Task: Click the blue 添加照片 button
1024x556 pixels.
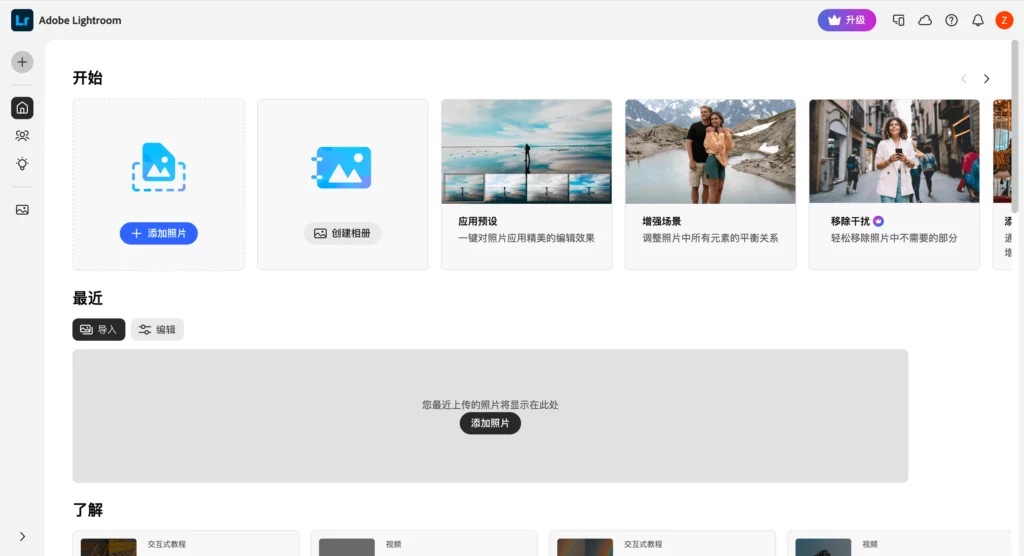Action: point(159,233)
